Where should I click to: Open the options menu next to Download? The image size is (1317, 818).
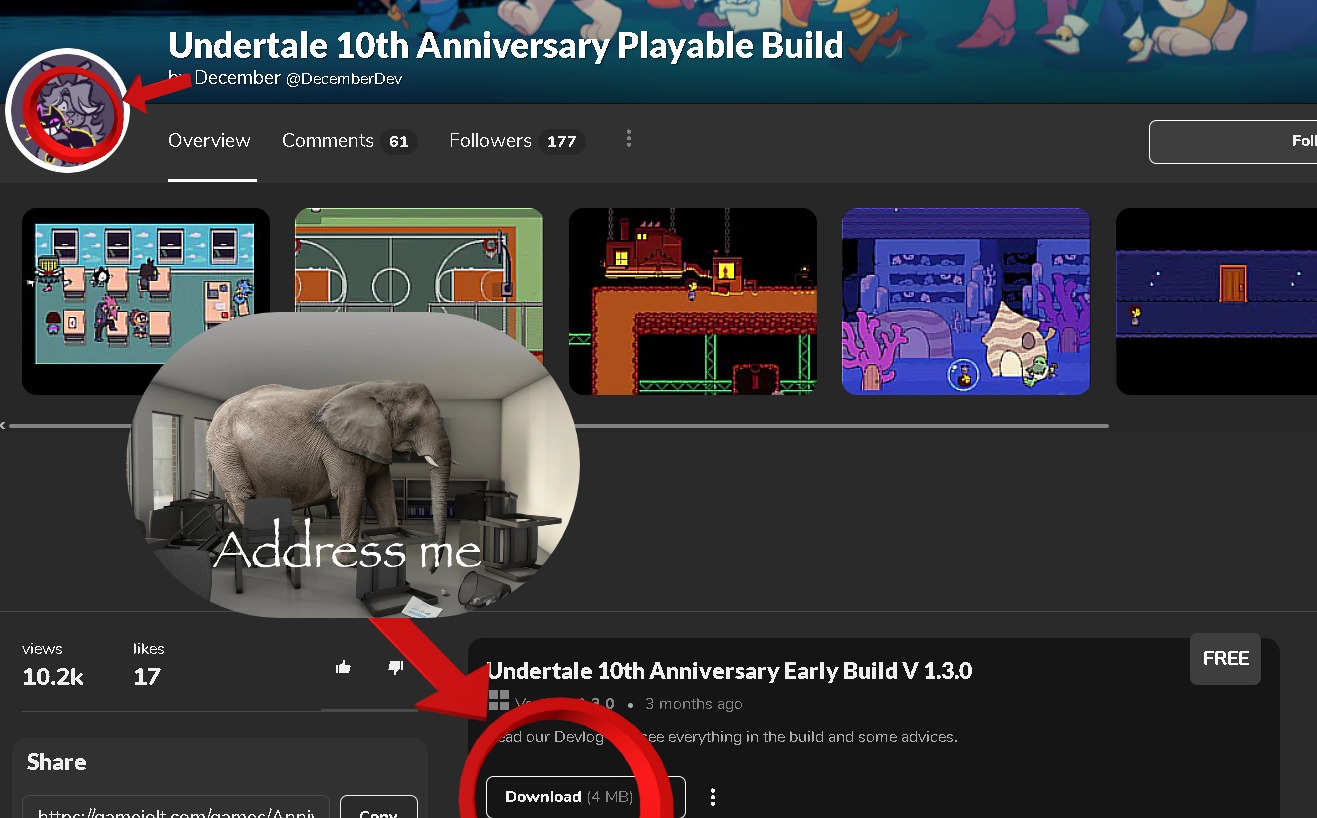click(713, 796)
